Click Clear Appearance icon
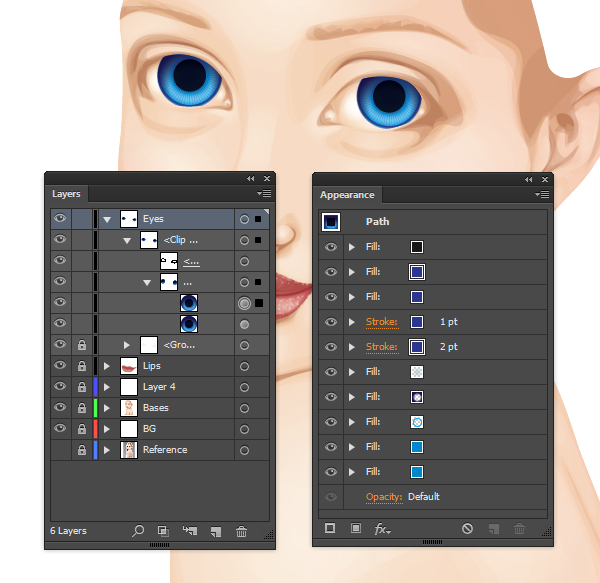 click(467, 529)
